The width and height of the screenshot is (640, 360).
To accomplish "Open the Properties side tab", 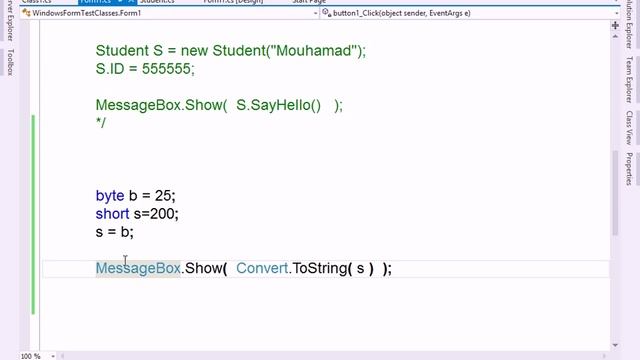I will pyautogui.click(x=629, y=169).
